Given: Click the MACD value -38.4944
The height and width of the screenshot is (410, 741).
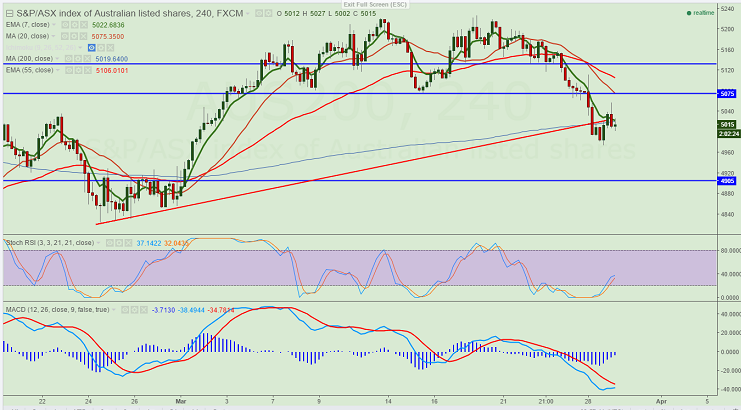Looking at the screenshot, I should [191, 310].
